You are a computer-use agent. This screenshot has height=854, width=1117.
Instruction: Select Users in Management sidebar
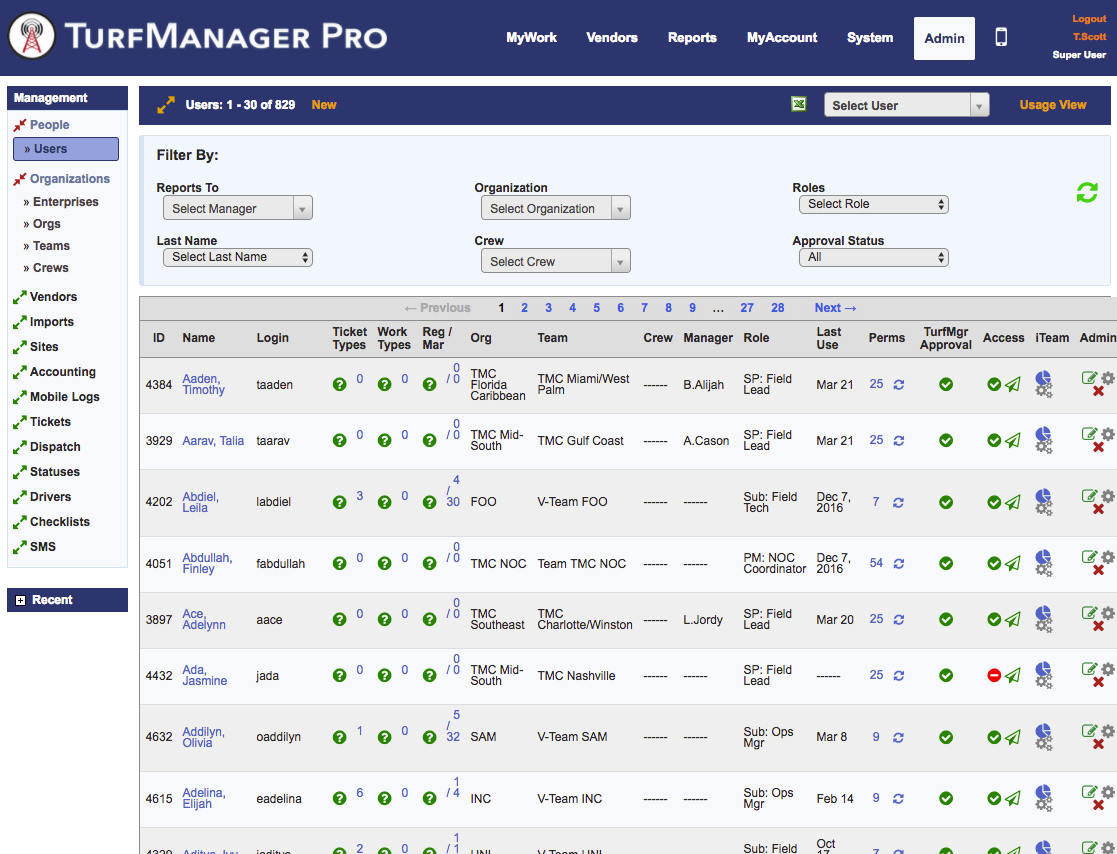(66, 149)
